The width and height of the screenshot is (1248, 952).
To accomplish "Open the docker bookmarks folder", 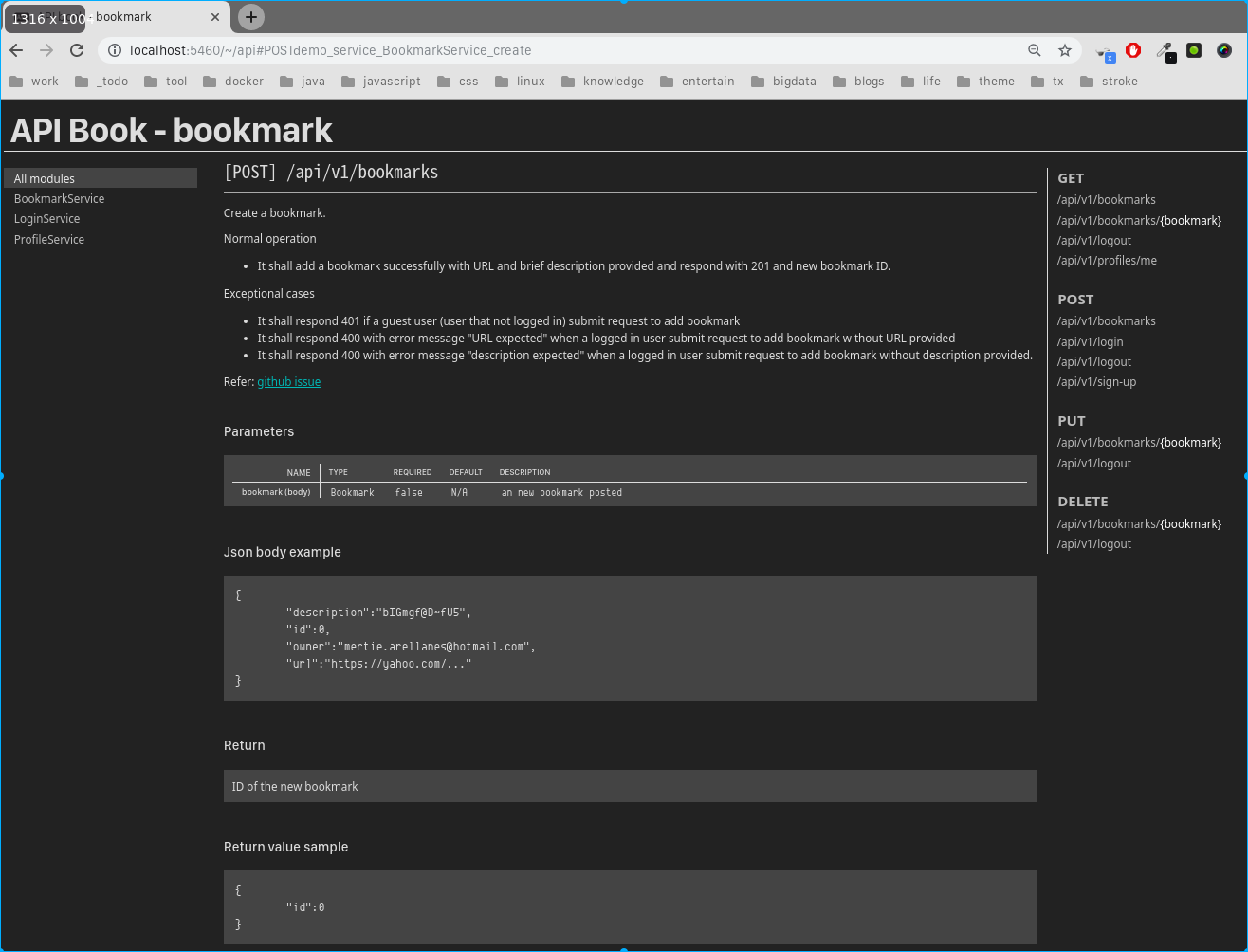I will 233,82.
